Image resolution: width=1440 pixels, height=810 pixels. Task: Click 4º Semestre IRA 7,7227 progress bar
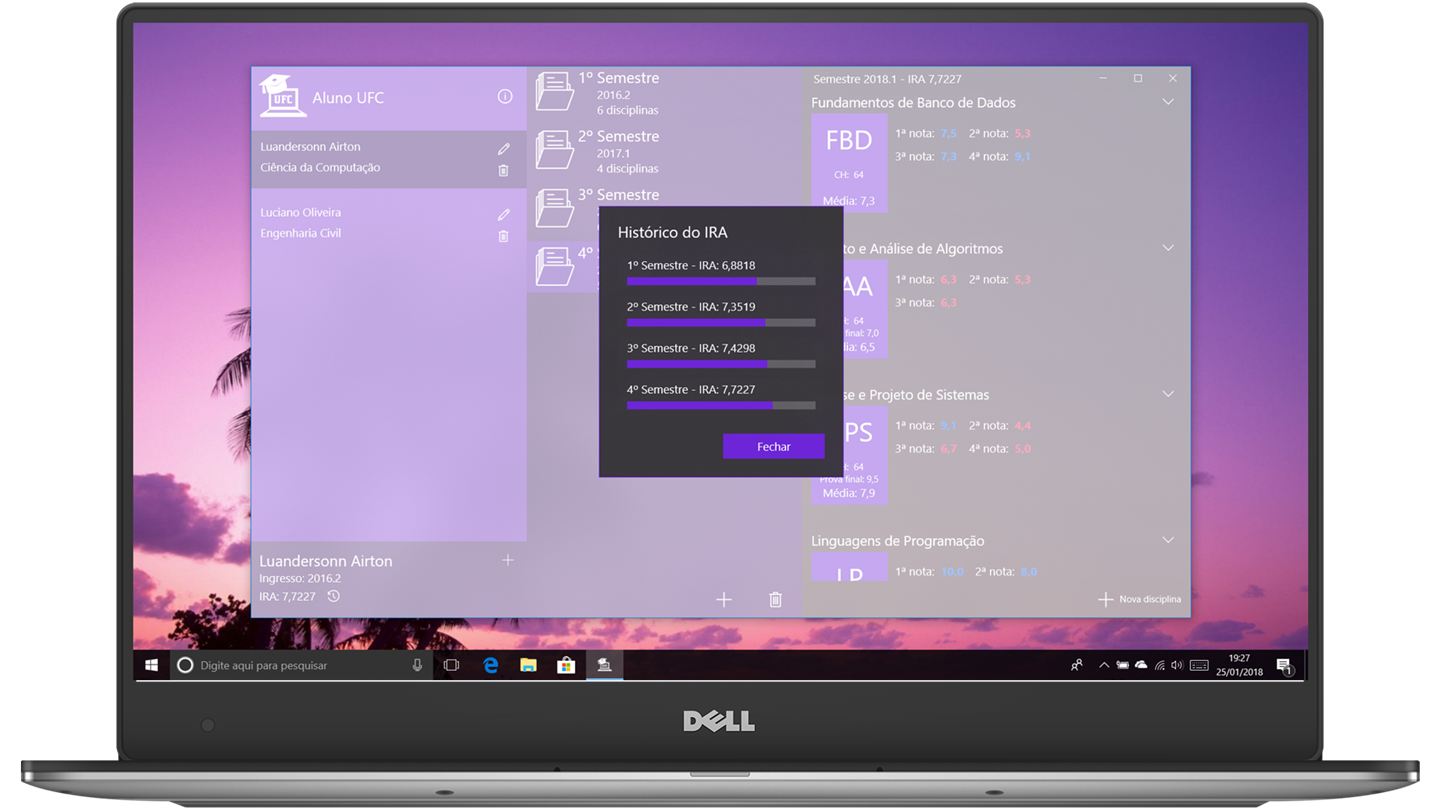tap(721, 405)
